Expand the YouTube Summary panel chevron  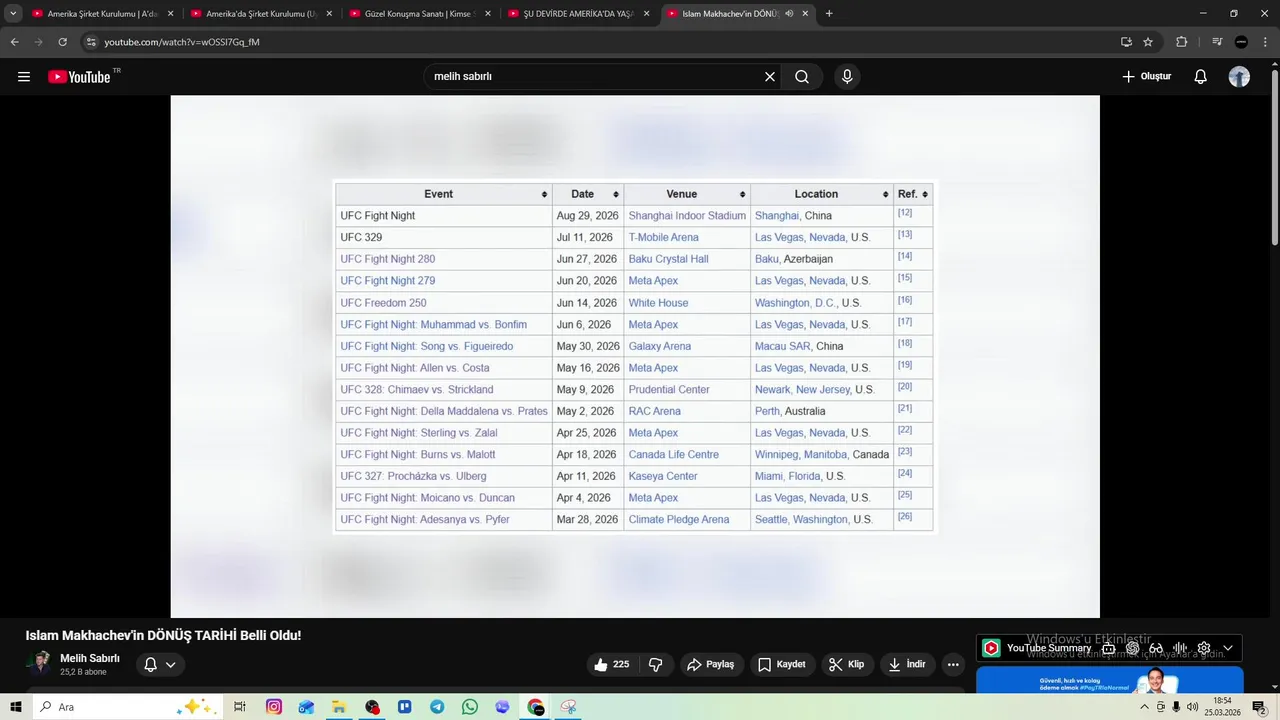[1228, 648]
